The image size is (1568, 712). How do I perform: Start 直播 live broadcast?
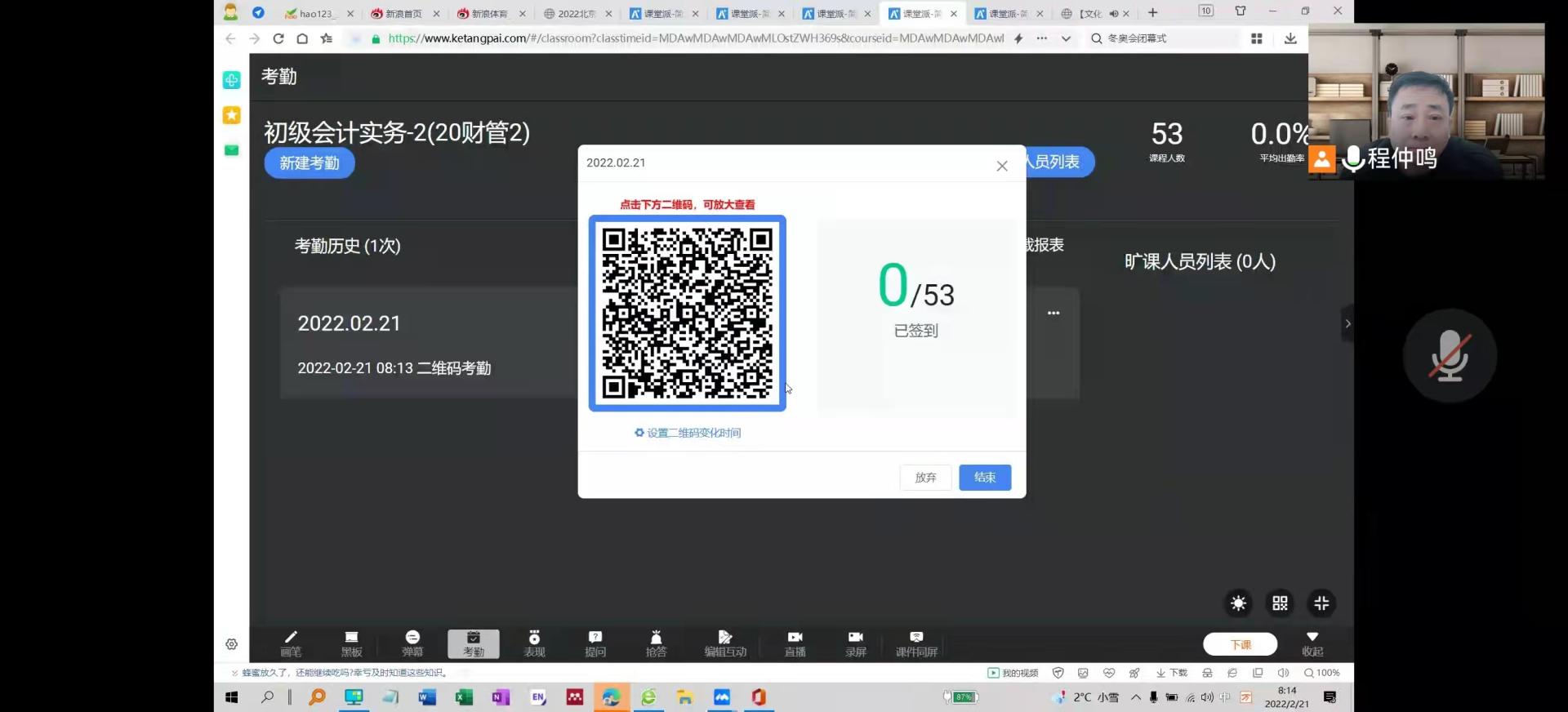click(795, 643)
